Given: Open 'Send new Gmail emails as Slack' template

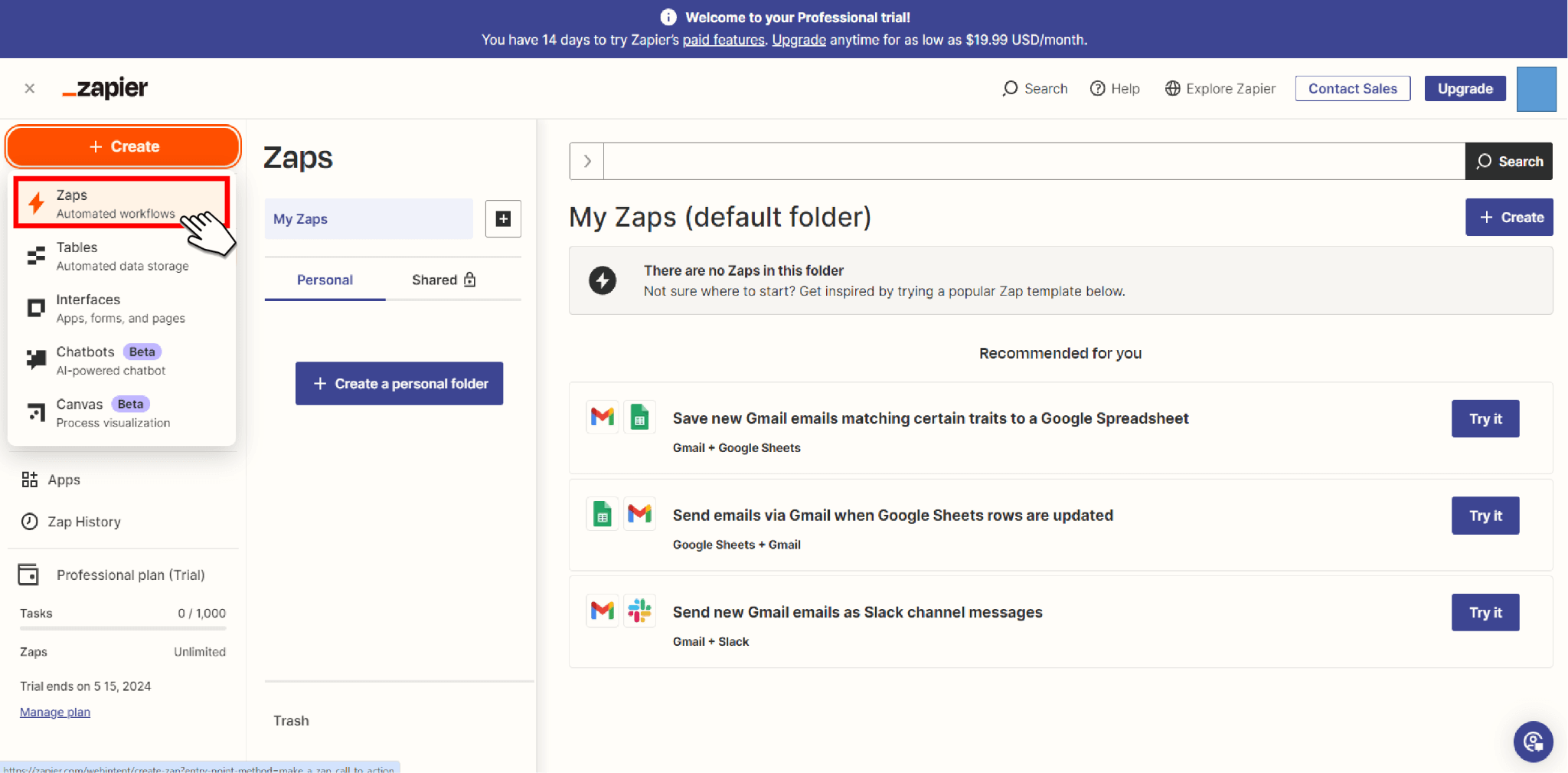Looking at the screenshot, I should coord(857,612).
